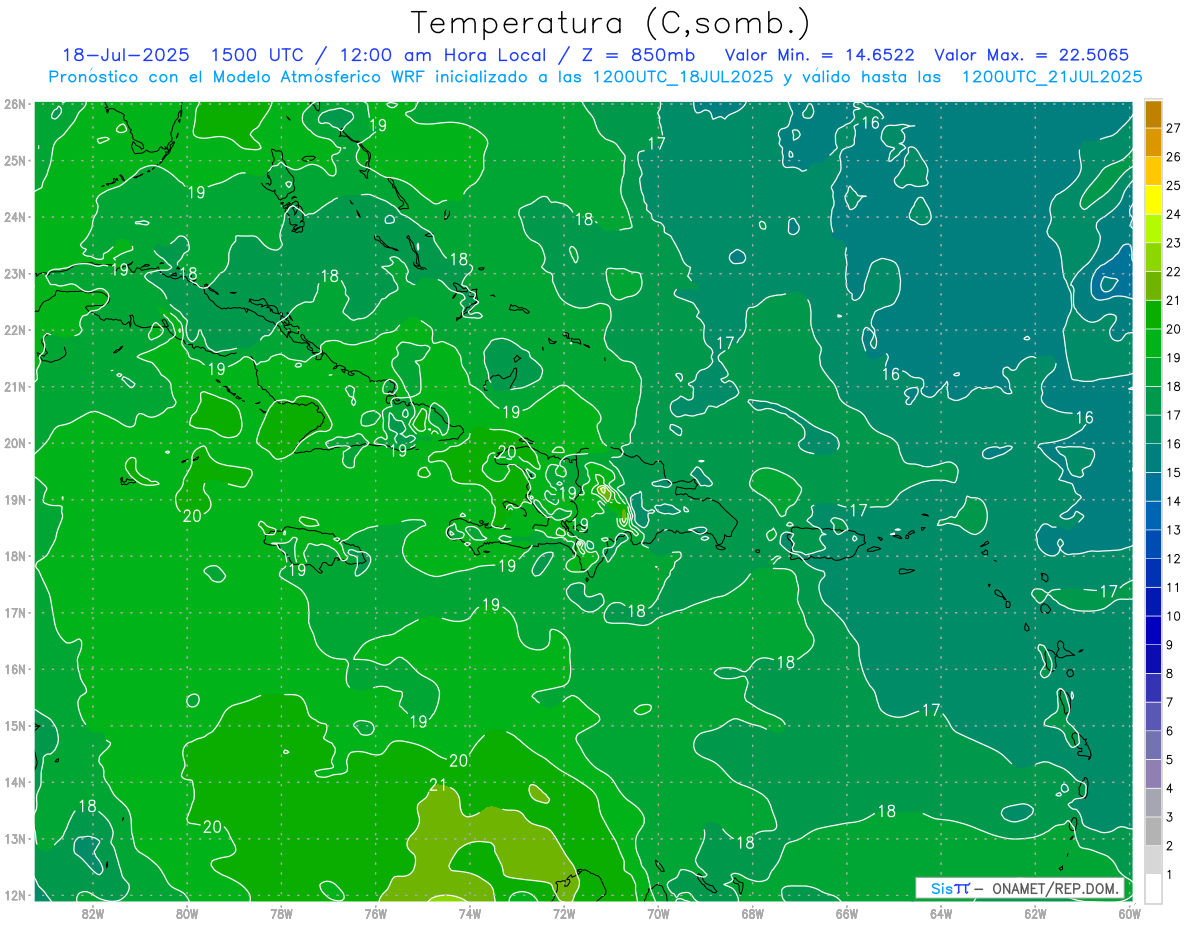The width and height of the screenshot is (1200, 927).
Task: Click the "13" colorbar legend value
Action: (1174, 530)
